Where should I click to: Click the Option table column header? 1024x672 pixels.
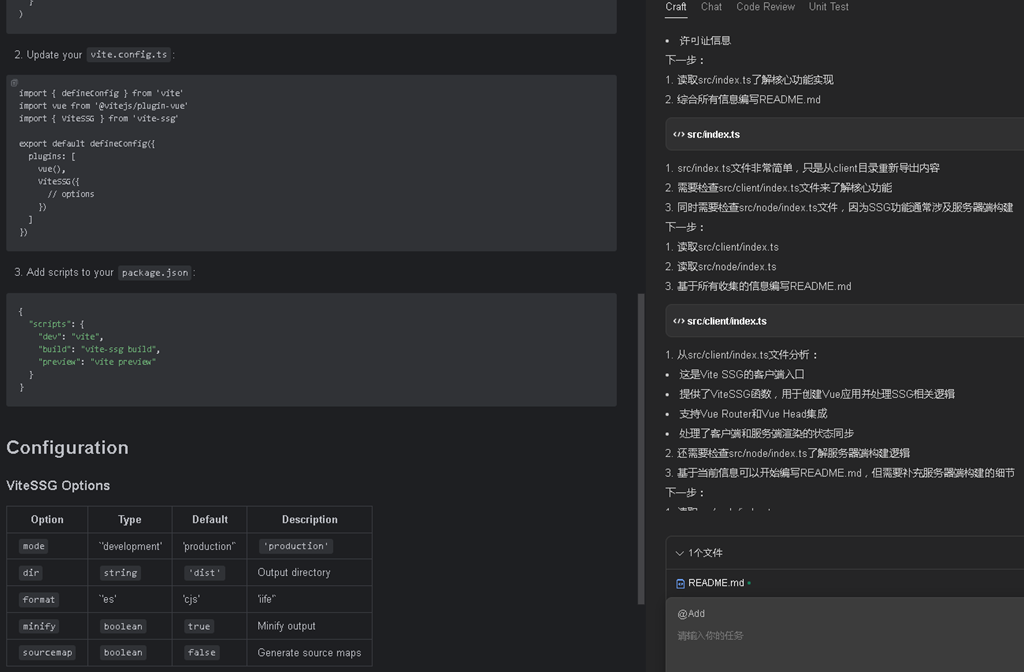click(x=47, y=519)
